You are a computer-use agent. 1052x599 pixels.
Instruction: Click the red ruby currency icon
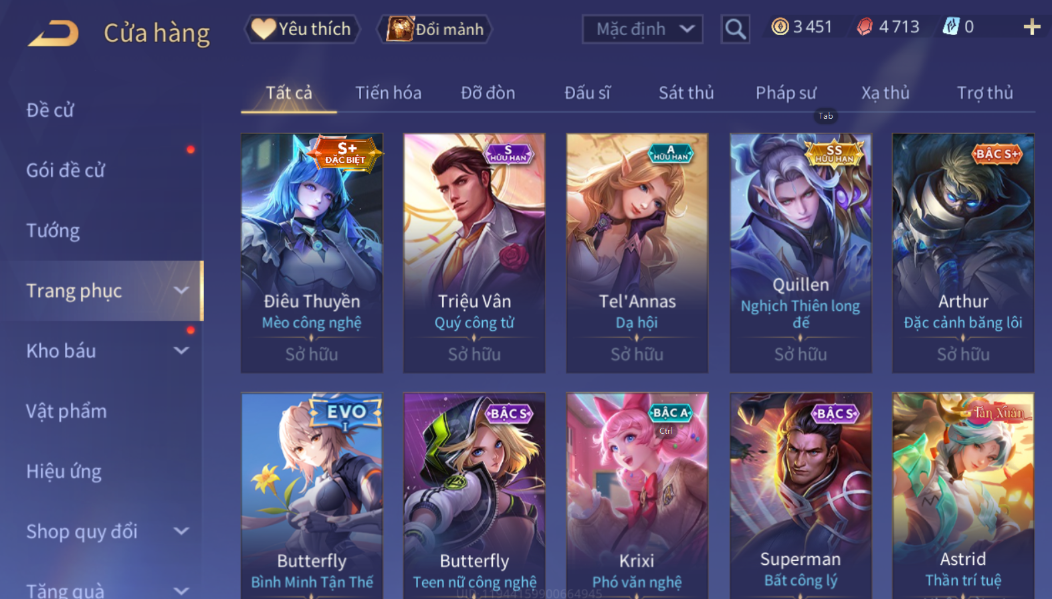click(865, 27)
